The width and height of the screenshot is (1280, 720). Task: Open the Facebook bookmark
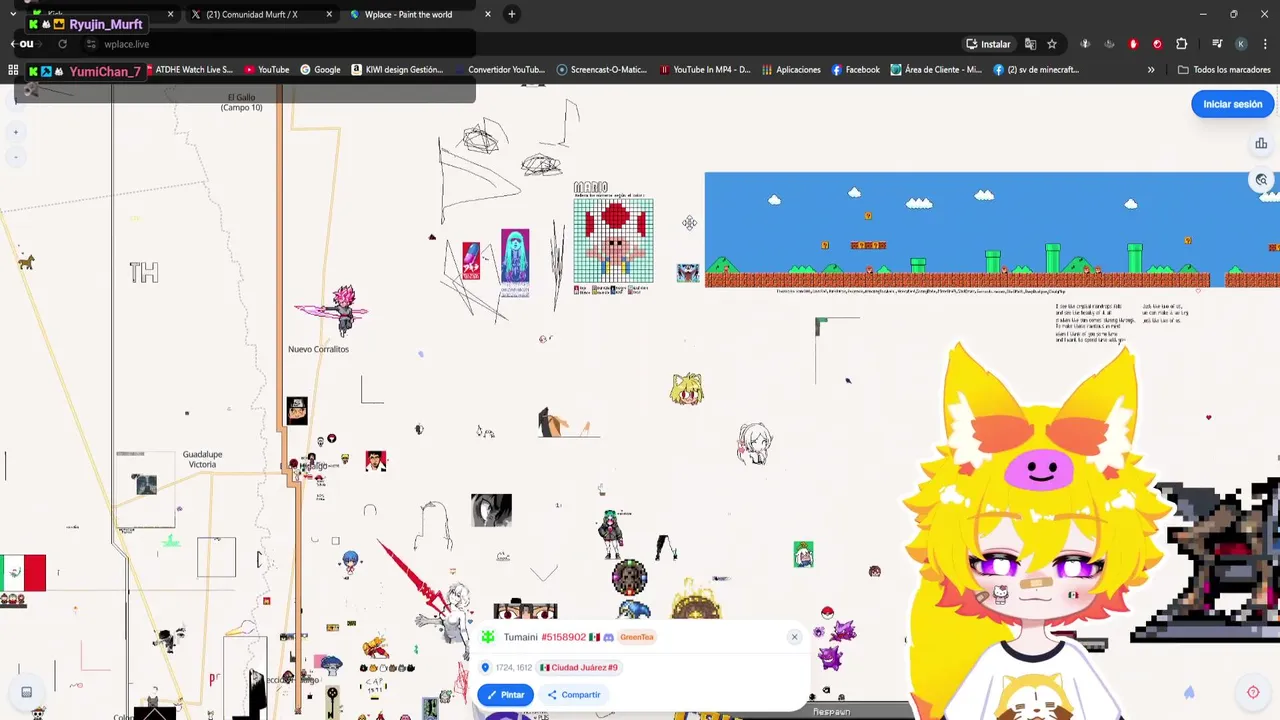855,70
